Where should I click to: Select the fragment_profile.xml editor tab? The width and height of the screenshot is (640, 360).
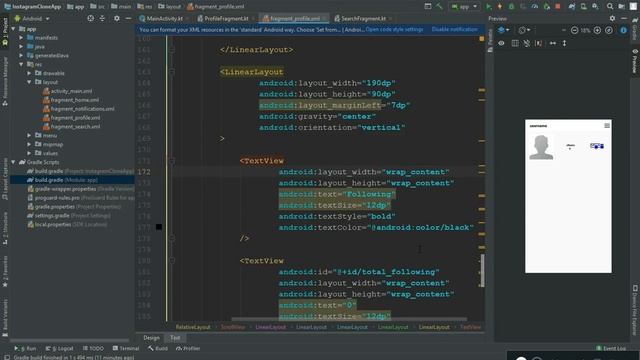point(294,18)
